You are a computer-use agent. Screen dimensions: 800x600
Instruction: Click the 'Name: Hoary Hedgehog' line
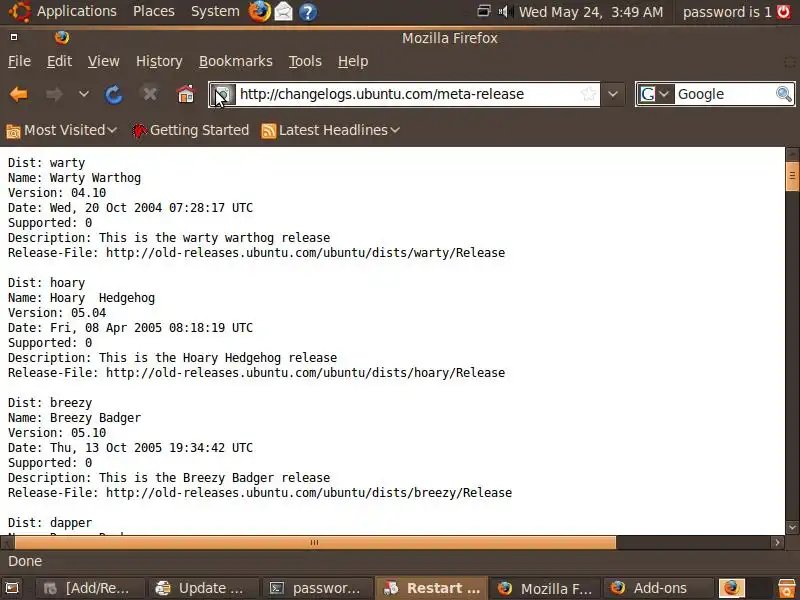click(81, 298)
